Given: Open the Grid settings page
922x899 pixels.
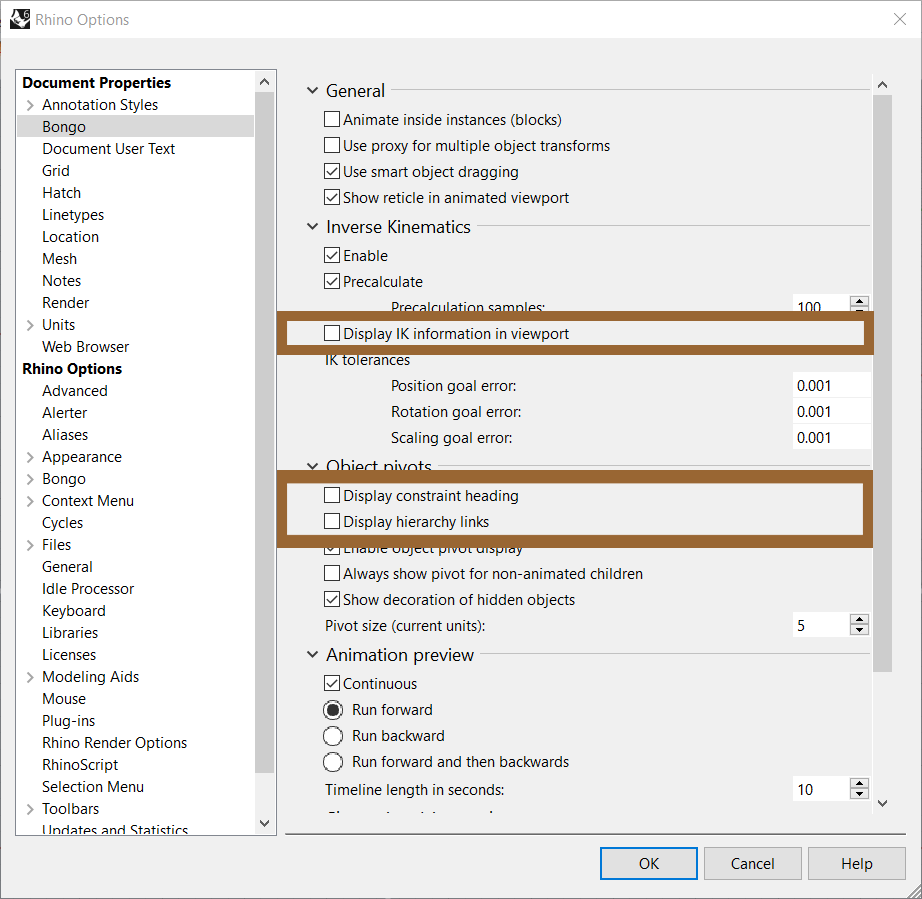Looking at the screenshot, I should tap(56, 171).
